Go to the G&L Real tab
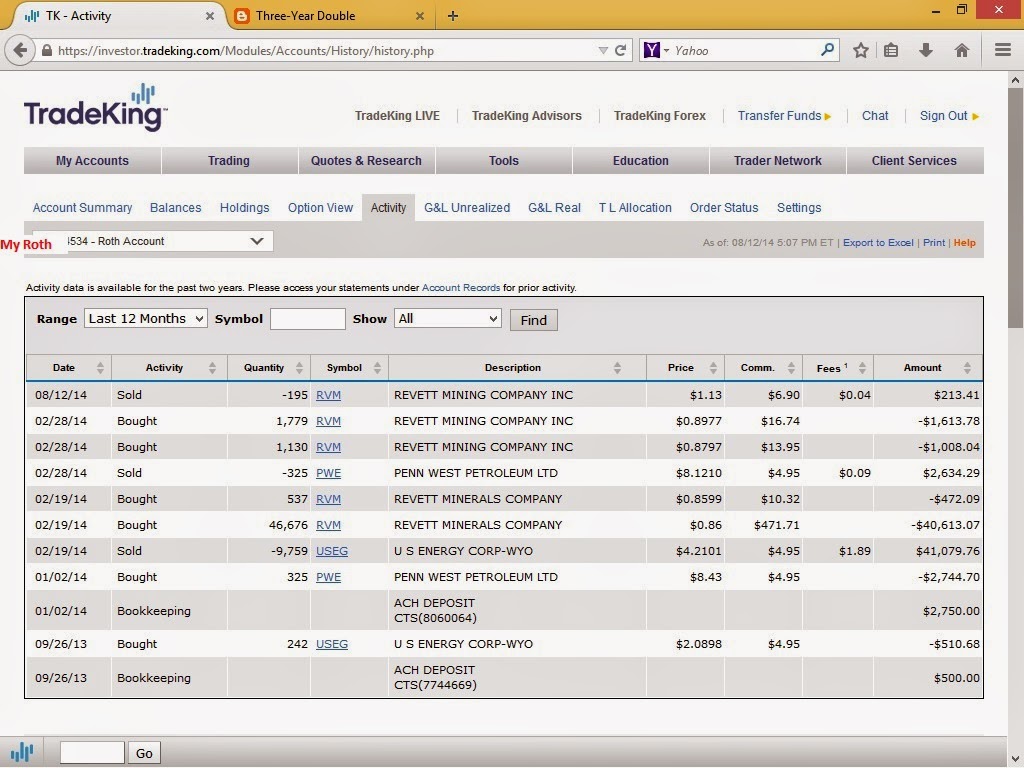This screenshot has height=768, width=1024. tap(554, 208)
